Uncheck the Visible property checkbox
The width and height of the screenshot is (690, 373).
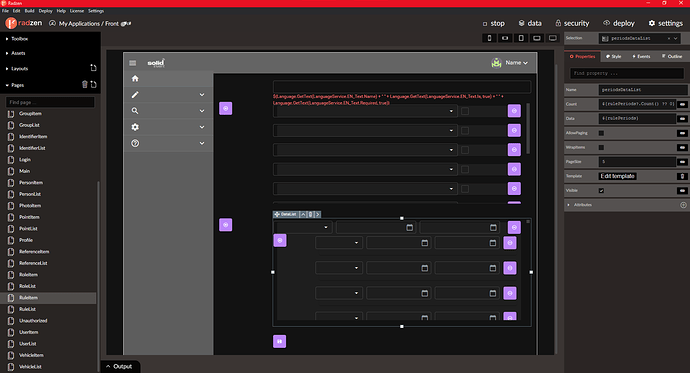pos(601,190)
